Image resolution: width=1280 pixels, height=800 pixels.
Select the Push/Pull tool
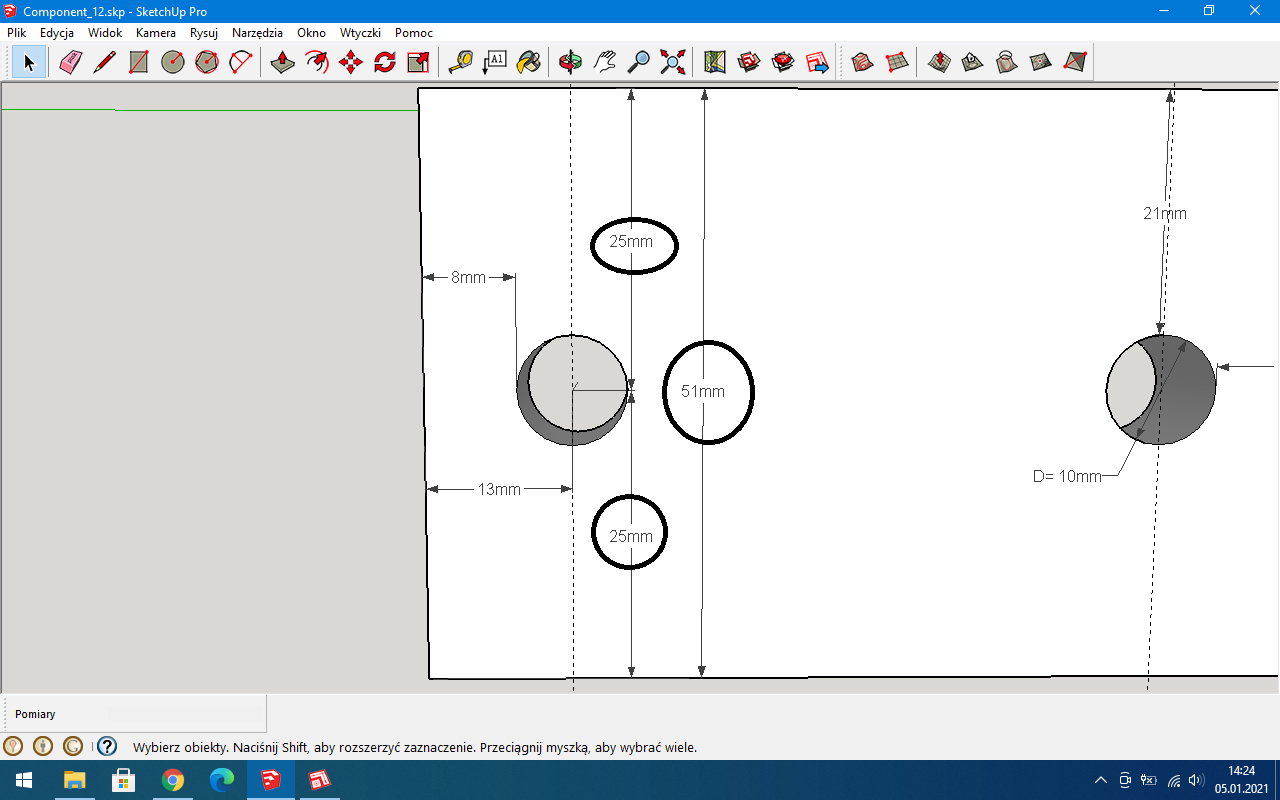283,63
